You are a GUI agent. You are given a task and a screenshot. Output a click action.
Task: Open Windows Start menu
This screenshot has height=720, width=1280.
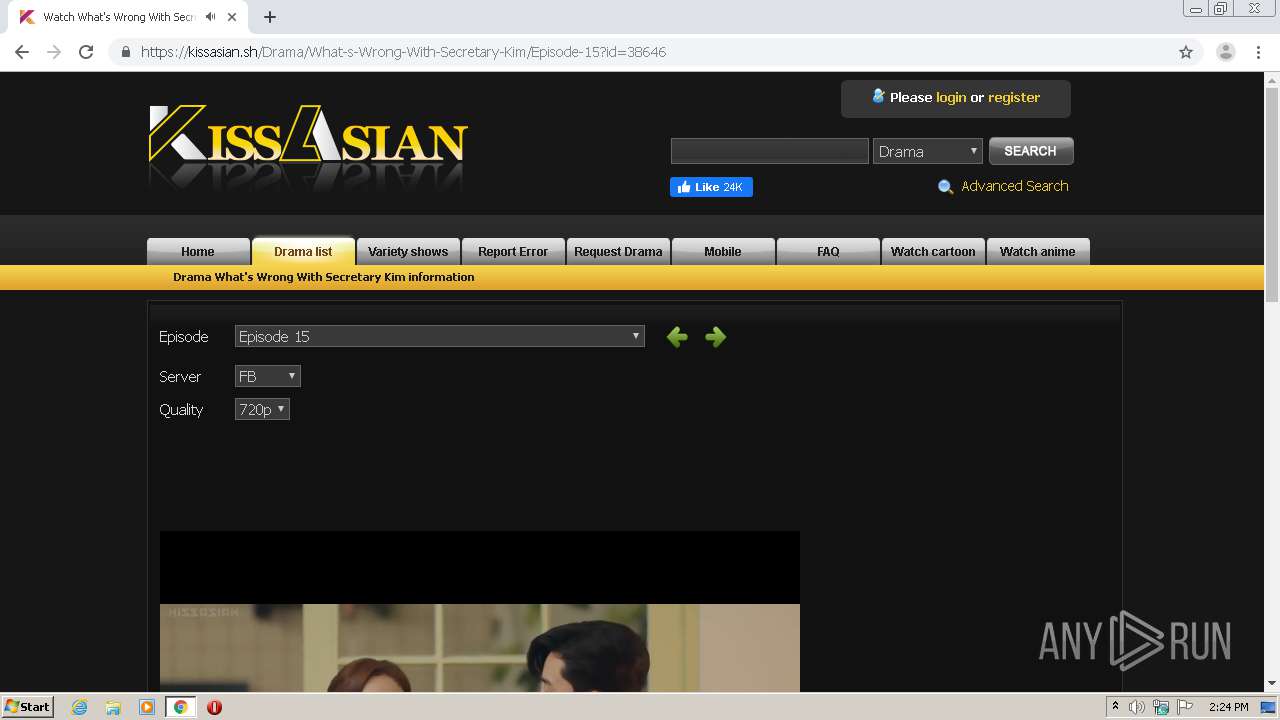tap(27, 707)
